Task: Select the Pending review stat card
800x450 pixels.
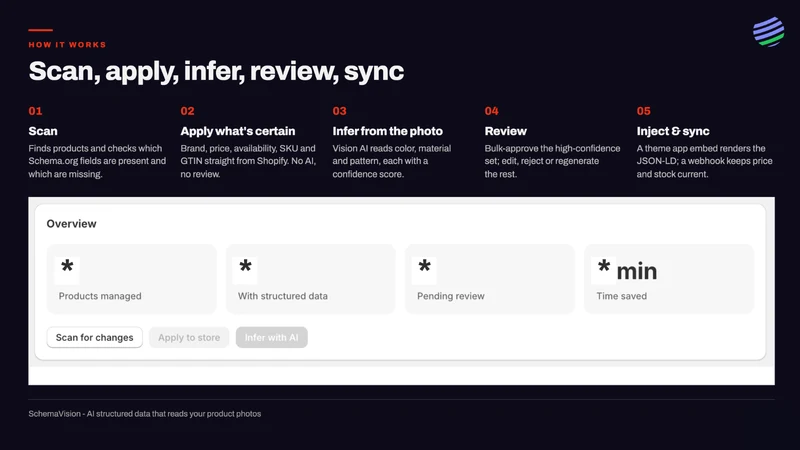Action: (x=490, y=279)
